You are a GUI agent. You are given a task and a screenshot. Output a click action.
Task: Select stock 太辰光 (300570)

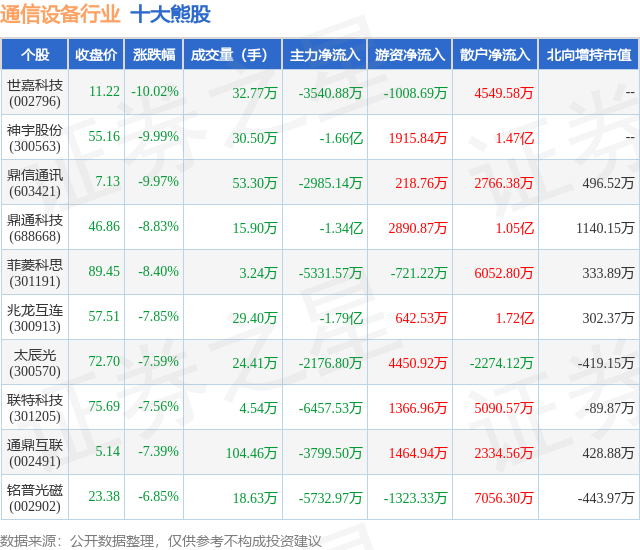pyautogui.click(x=35, y=363)
